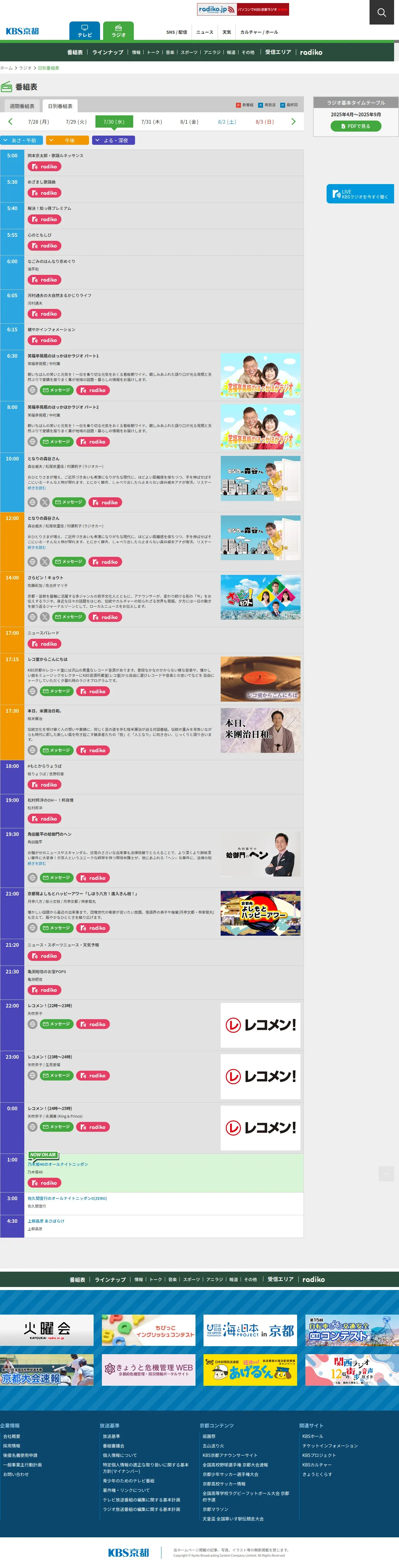Screen dimensions: 399x1568
Task: Open the カルチャー / ホール menu
Action: coord(259,32)
